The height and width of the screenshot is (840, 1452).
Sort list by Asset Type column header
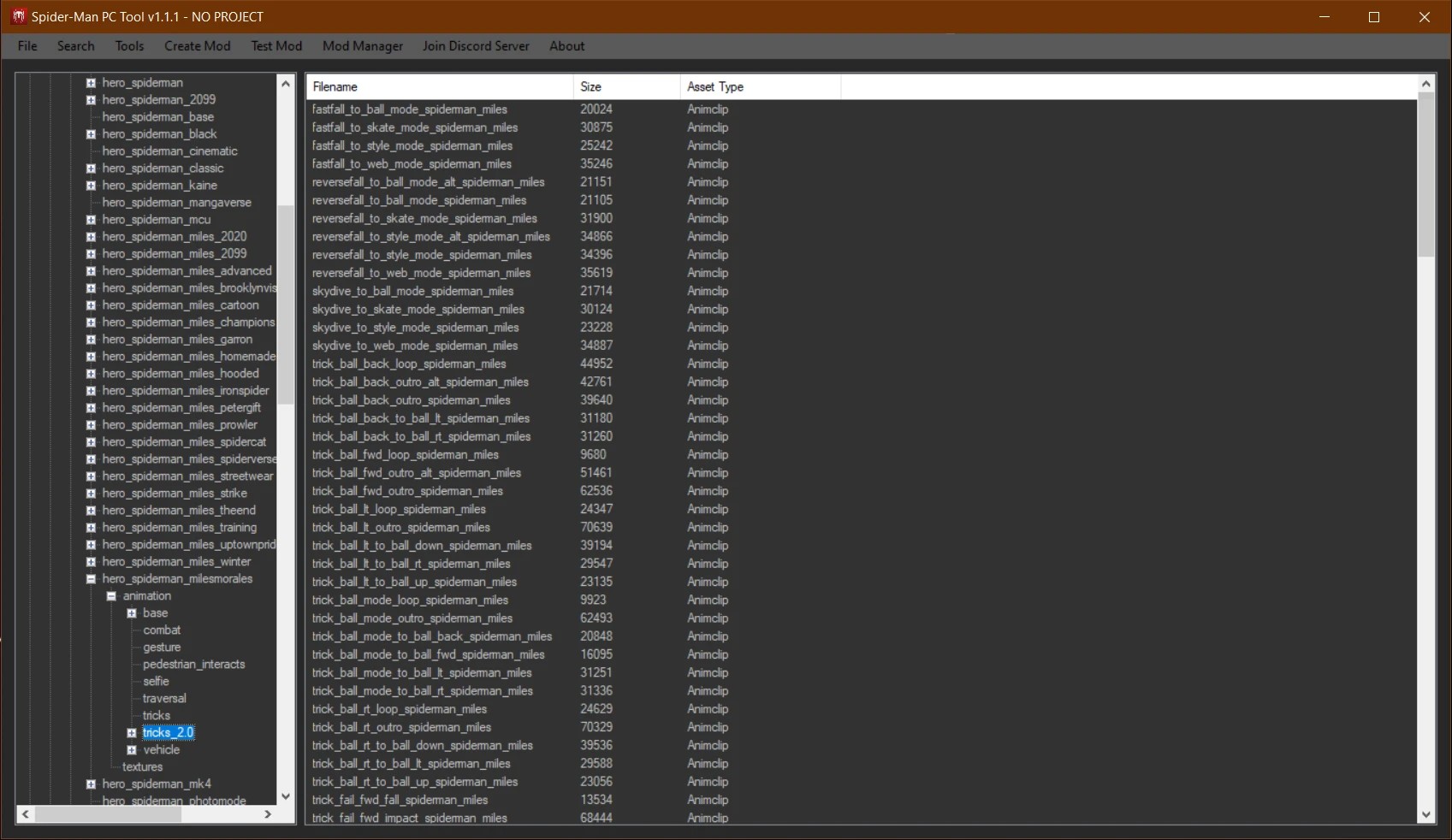pos(761,87)
